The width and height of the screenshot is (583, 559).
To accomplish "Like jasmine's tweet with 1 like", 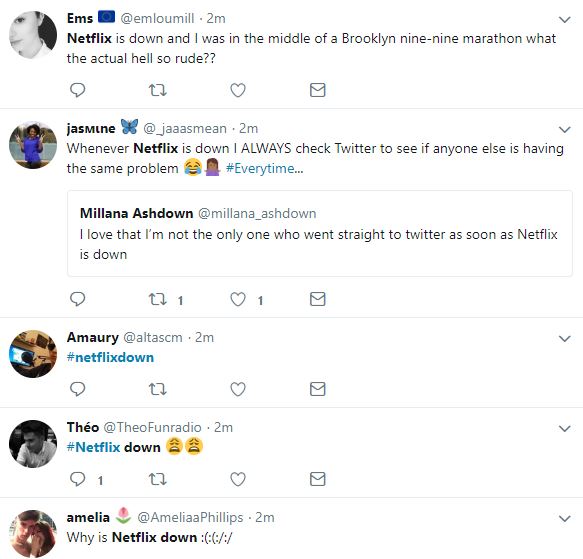I will click(x=238, y=299).
